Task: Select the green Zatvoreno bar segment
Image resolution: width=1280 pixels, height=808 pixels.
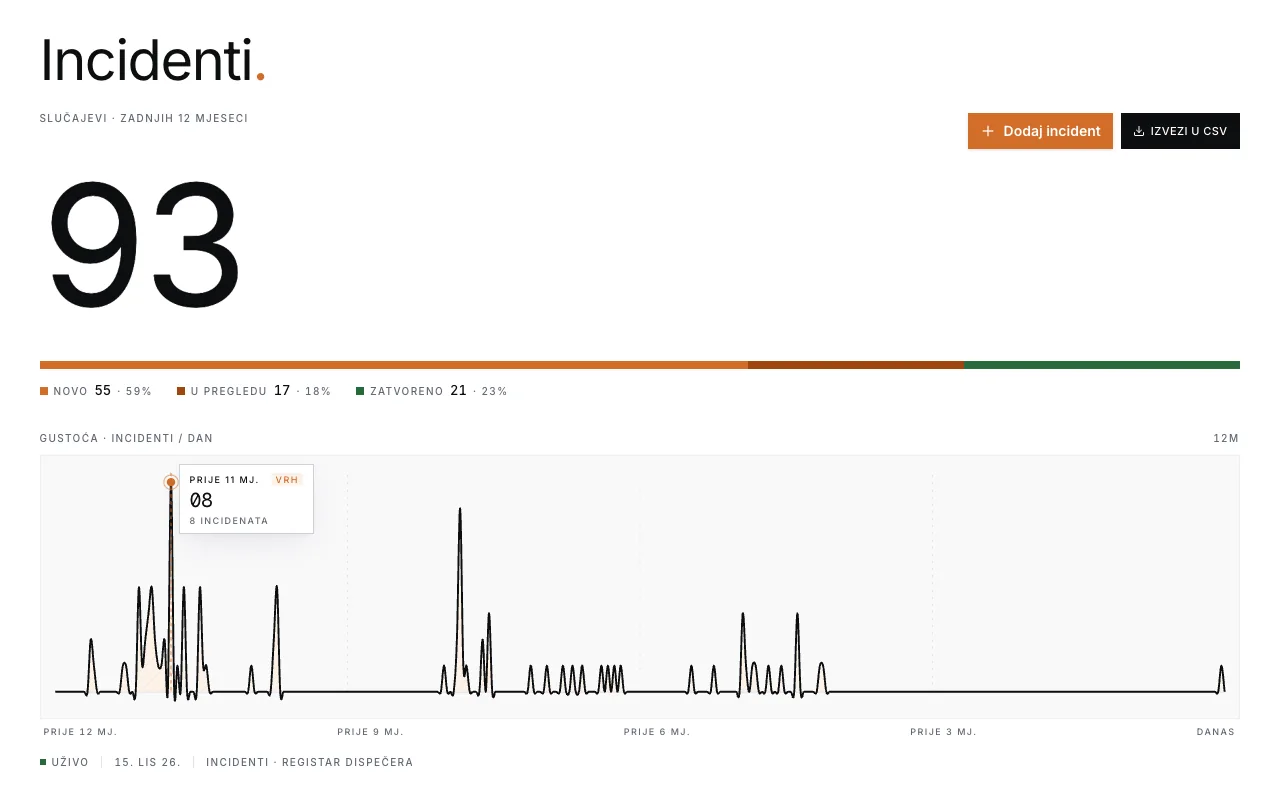Action: click(1102, 365)
